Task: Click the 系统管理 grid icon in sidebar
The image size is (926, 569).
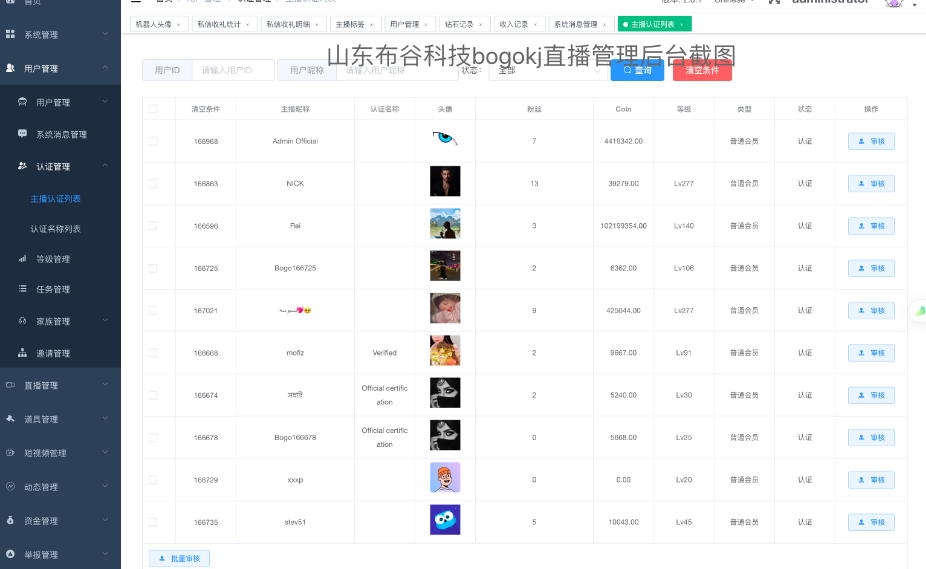Action: 10,35
